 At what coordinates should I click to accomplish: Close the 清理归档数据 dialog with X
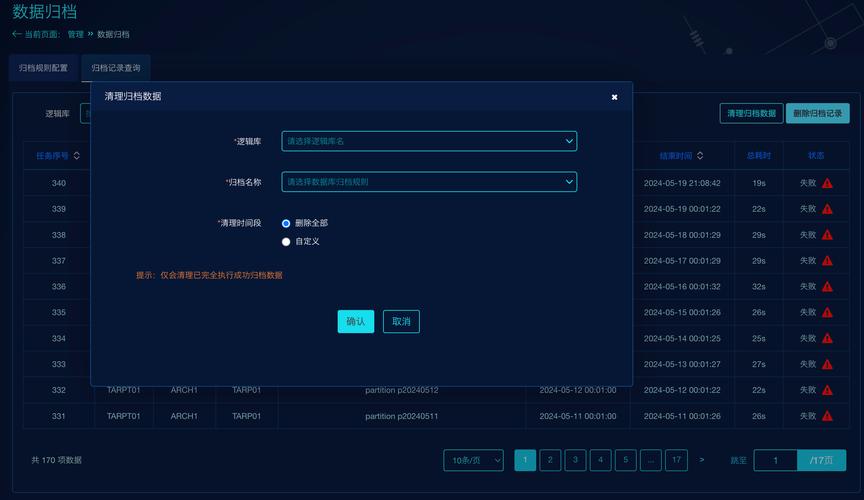(614, 97)
